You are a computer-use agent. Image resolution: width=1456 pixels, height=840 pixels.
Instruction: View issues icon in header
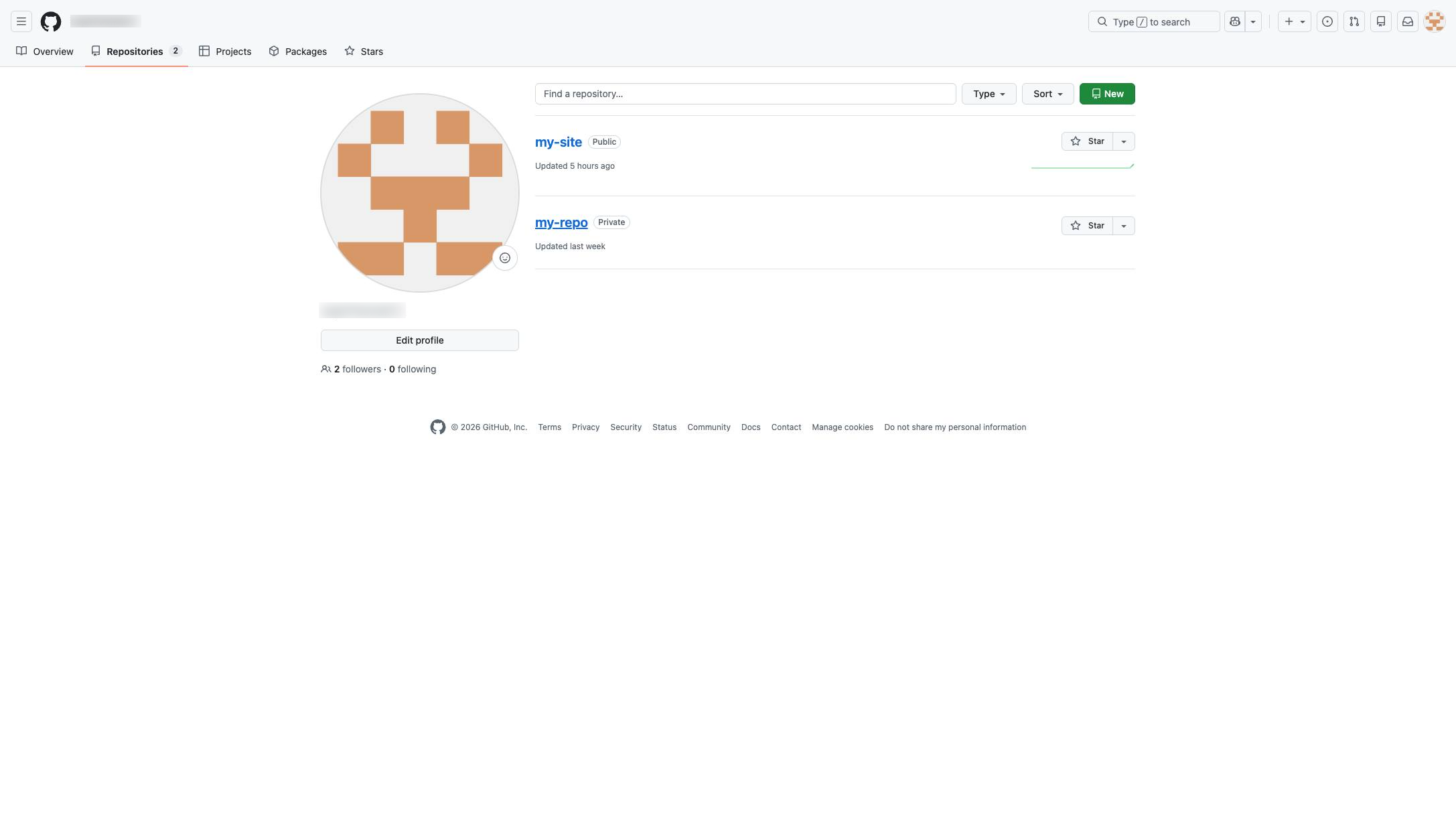point(1327,21)
